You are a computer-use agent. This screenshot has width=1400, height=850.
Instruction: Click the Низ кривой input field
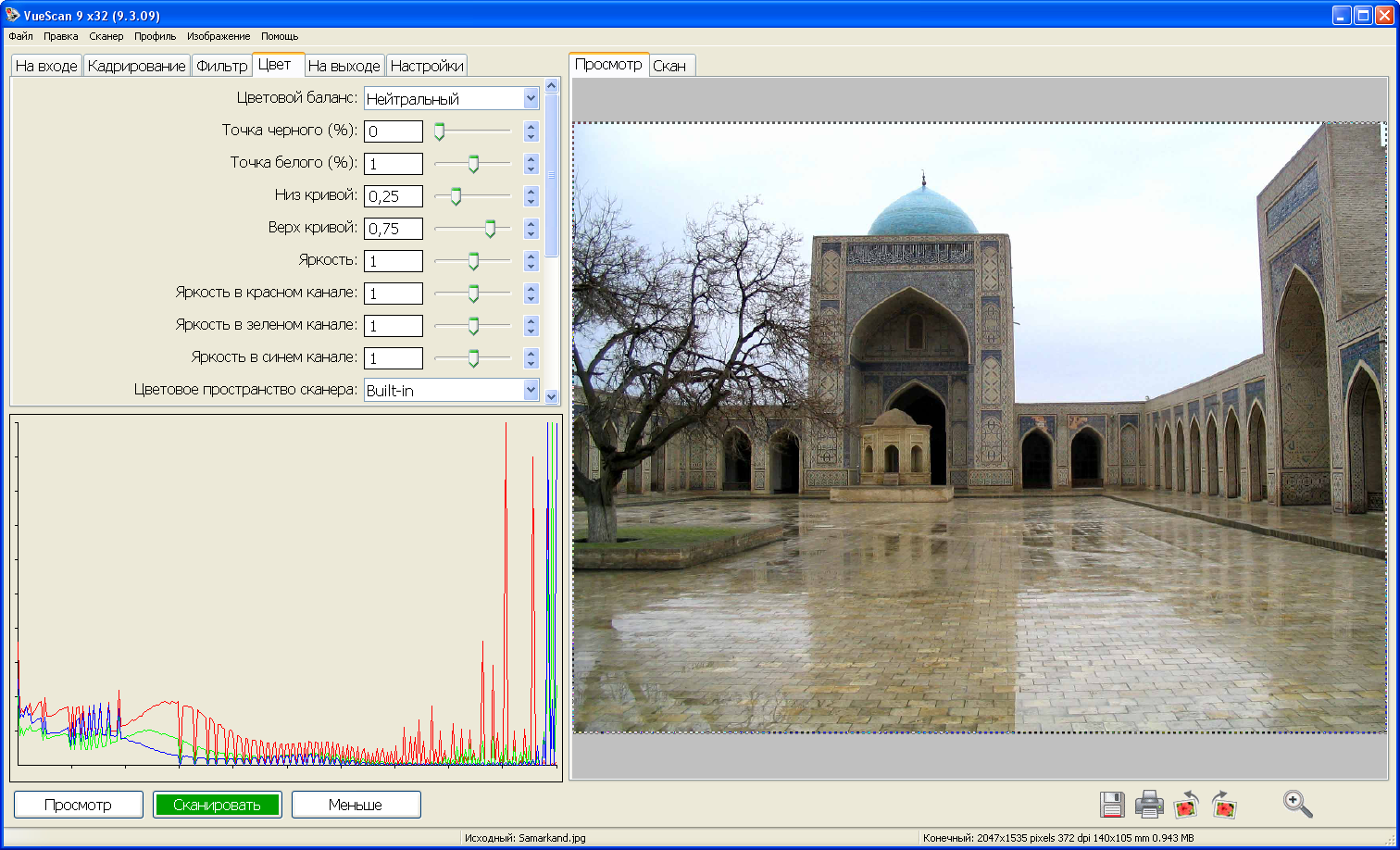pos(394,196)
